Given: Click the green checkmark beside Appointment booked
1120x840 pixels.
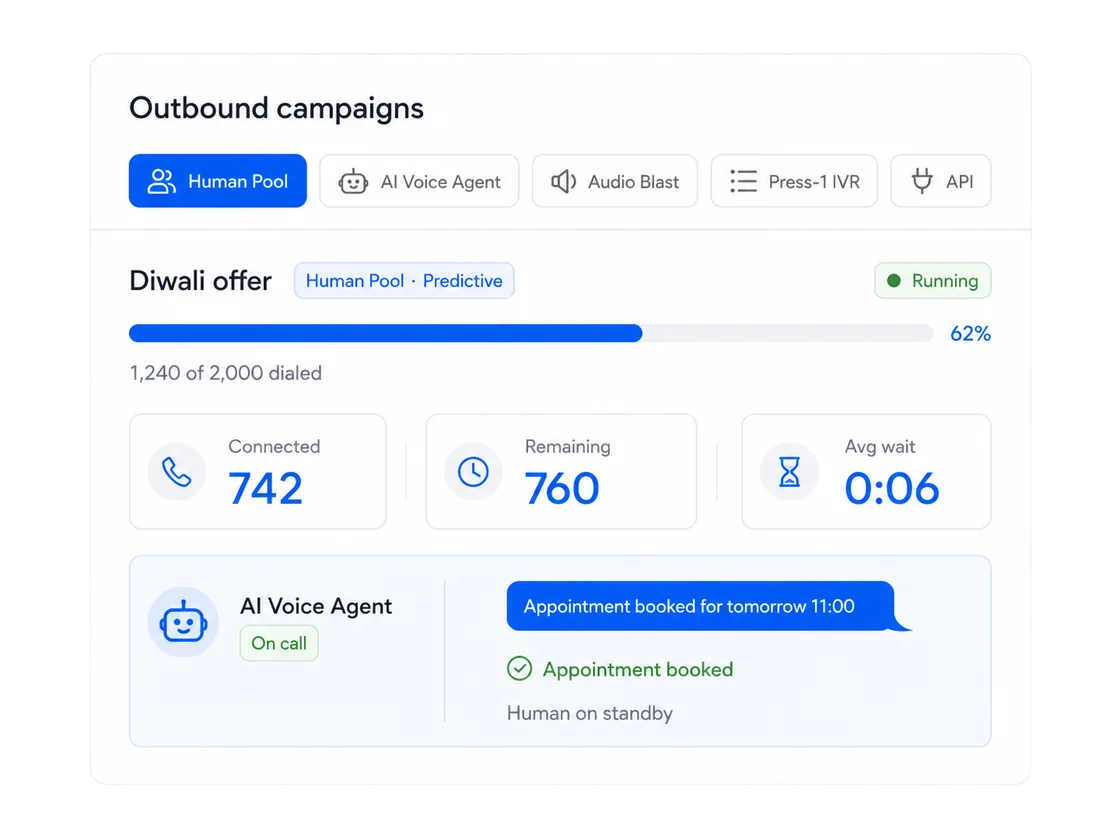Looking at the screenshot, I should click(519, 669).
